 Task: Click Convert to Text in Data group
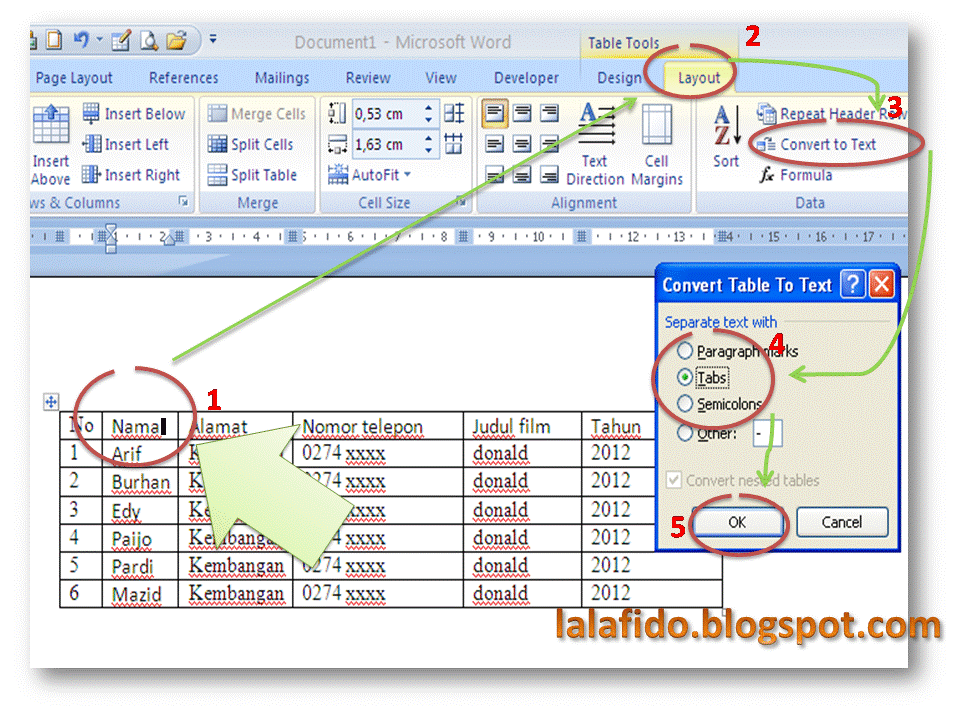(x=816, y=144)
